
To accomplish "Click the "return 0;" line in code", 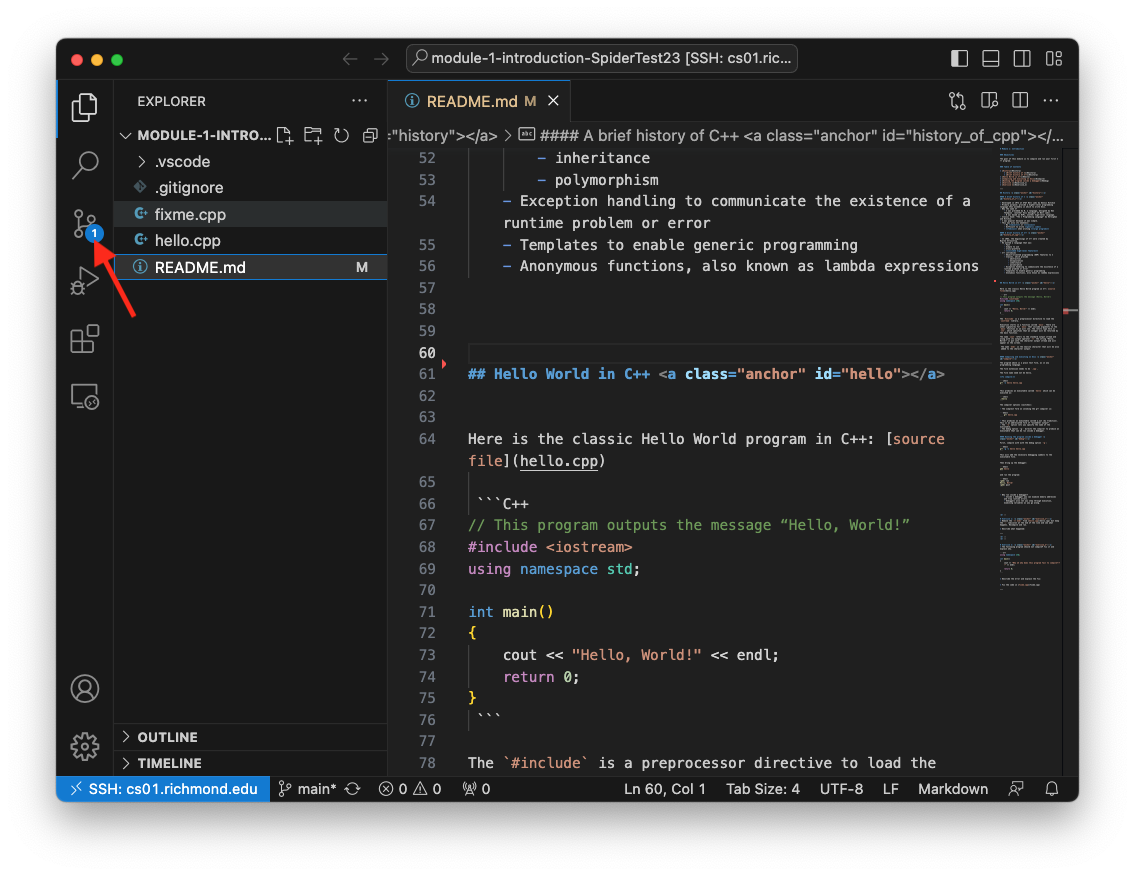I will [x=541, y=677].
